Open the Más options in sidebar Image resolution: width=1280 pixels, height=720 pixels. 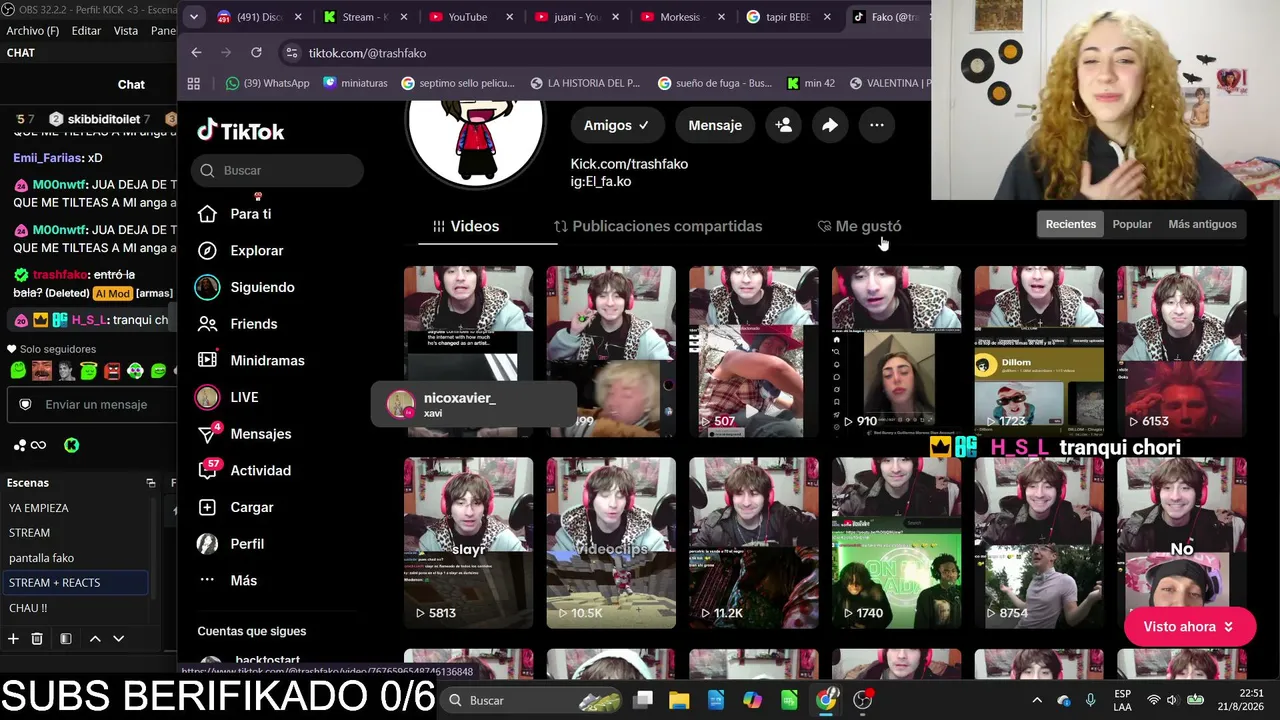click(x=228, y=581)
